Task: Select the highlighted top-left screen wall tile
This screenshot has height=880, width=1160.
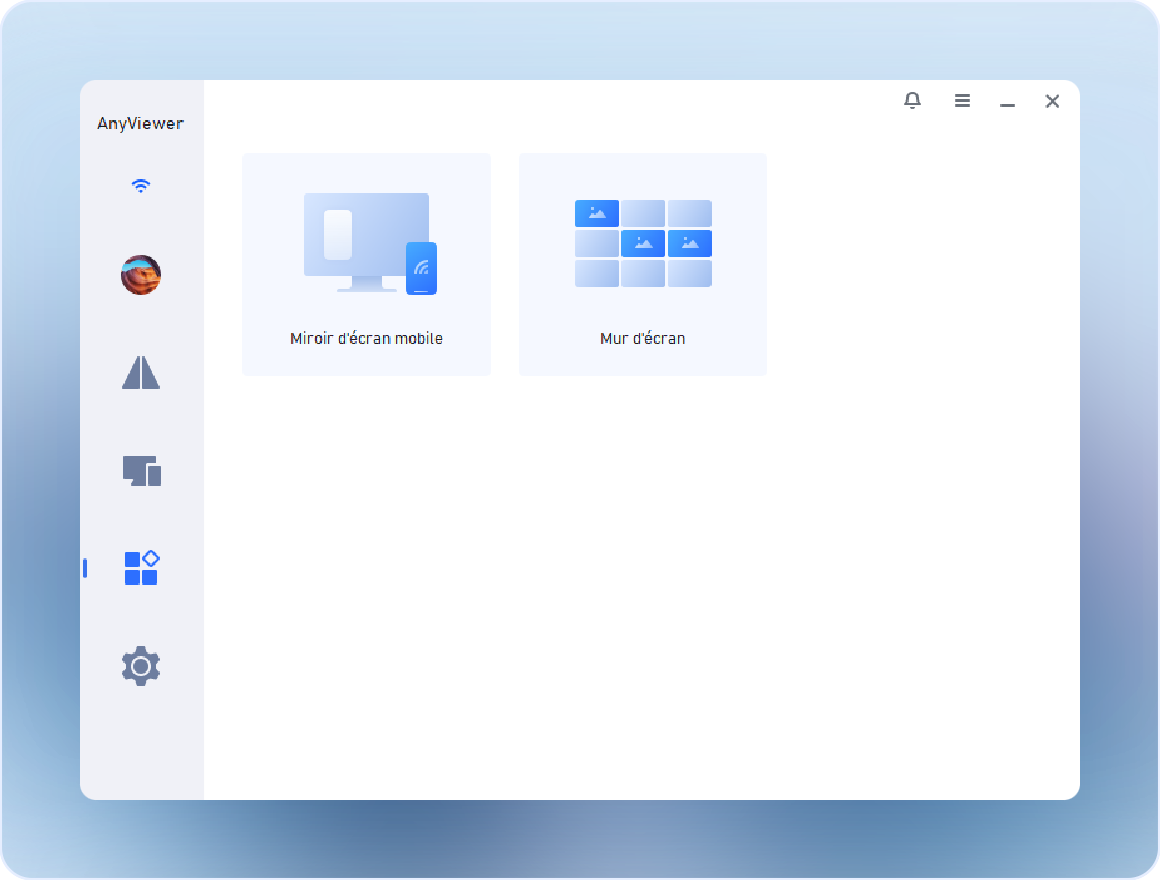Action: point(597,213)
